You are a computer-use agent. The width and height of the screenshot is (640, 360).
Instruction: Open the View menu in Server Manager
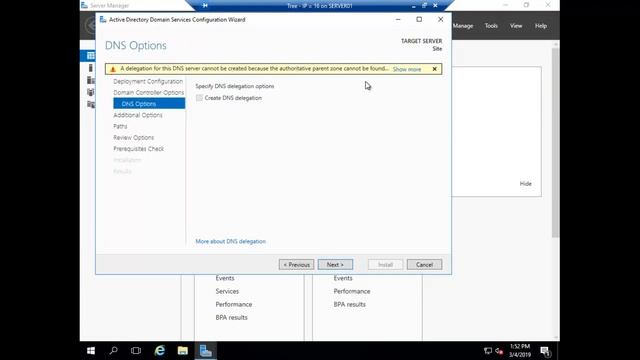[516, 26]
